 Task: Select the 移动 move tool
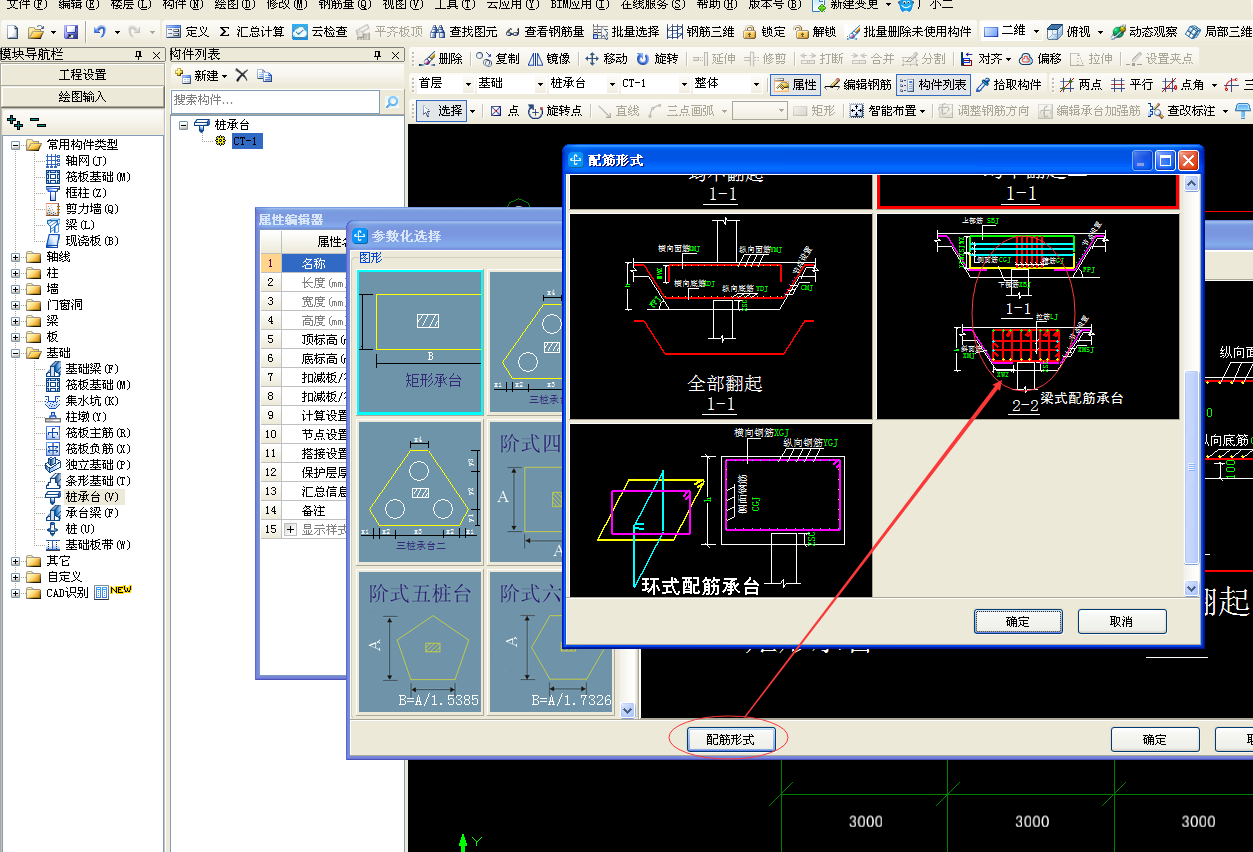(x=606, y=59)
